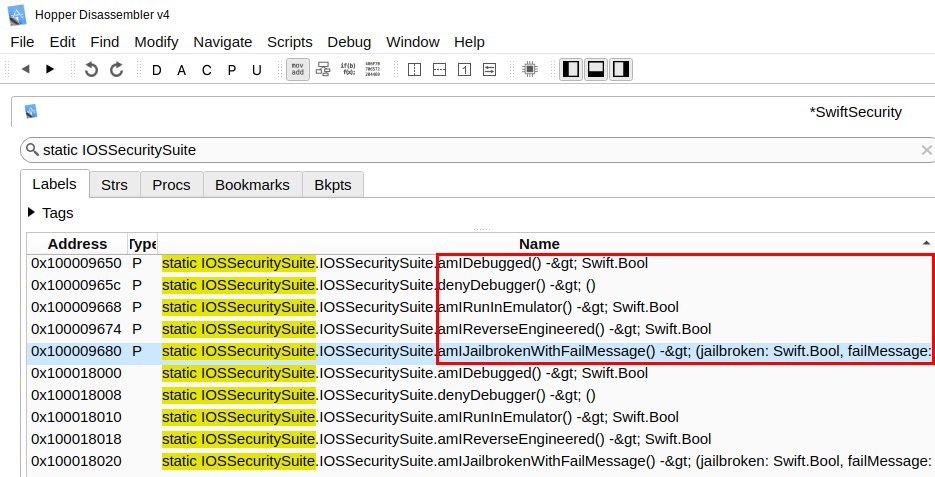The width and height of the screenshot is (935, 477).
Task: Select row at address 0x10000965c
Action: [x=481, y=286]
